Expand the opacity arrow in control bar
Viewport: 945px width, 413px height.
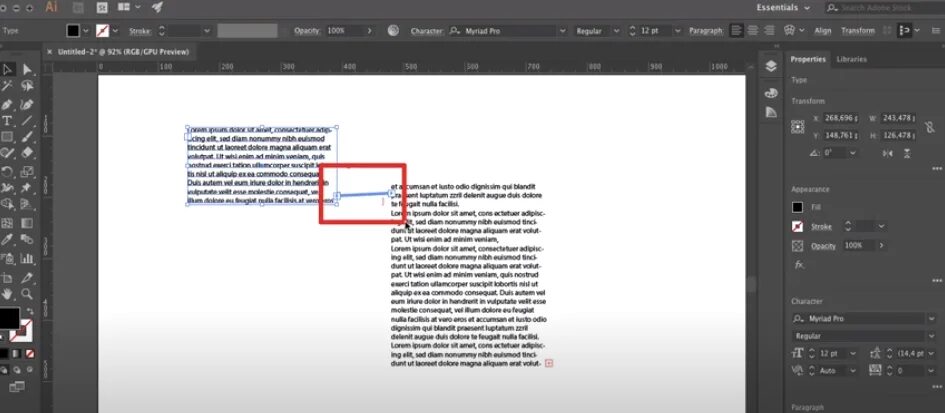click(x=369, y=31)
